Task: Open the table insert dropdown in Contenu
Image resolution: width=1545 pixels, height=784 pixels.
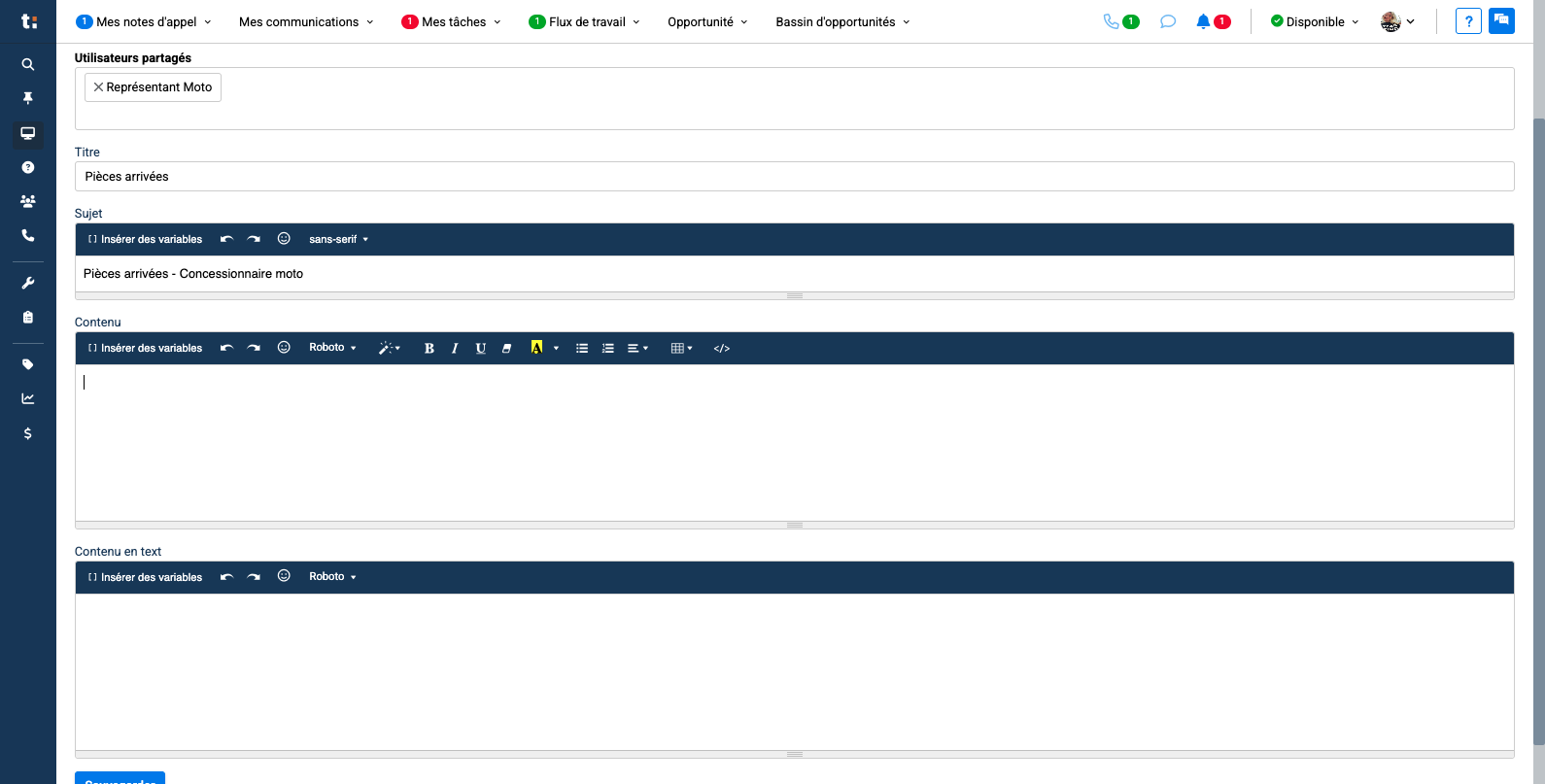Action: (x=681, y=348)
